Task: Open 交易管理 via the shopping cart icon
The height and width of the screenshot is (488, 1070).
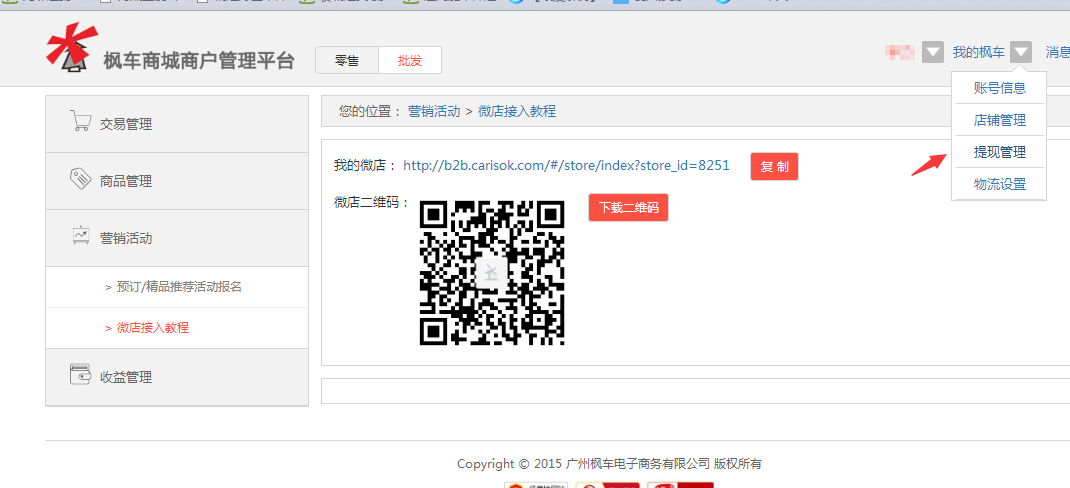Action: (x=81, y=121)
